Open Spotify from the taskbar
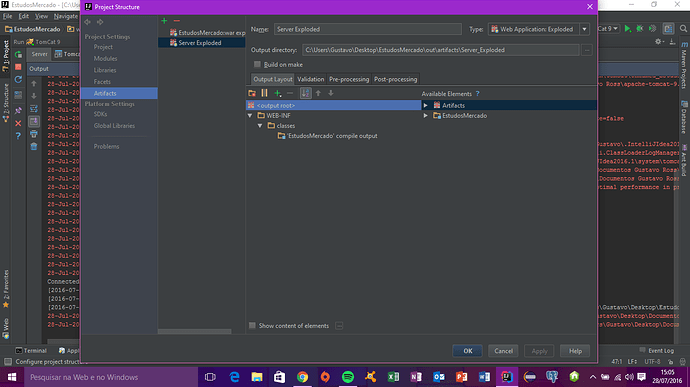 pos(348,377)
